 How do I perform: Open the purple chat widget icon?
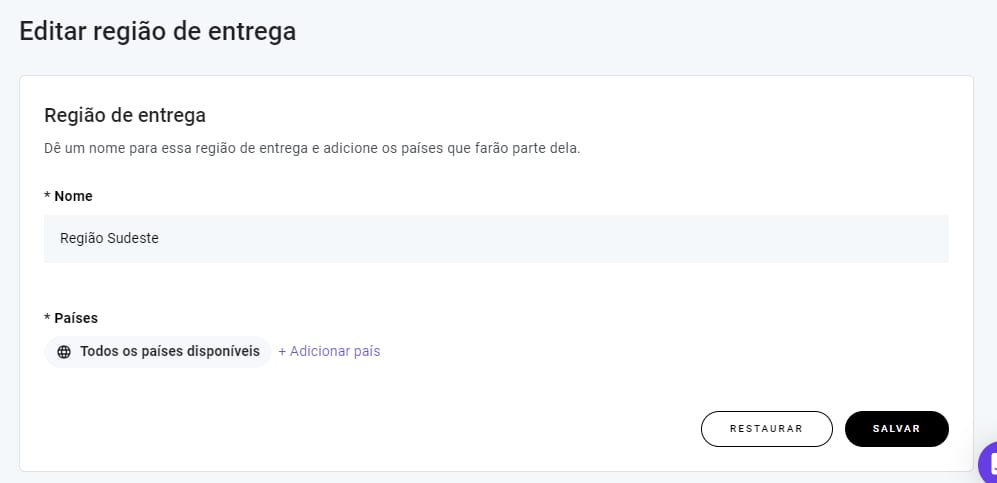(x=989, y=463)
